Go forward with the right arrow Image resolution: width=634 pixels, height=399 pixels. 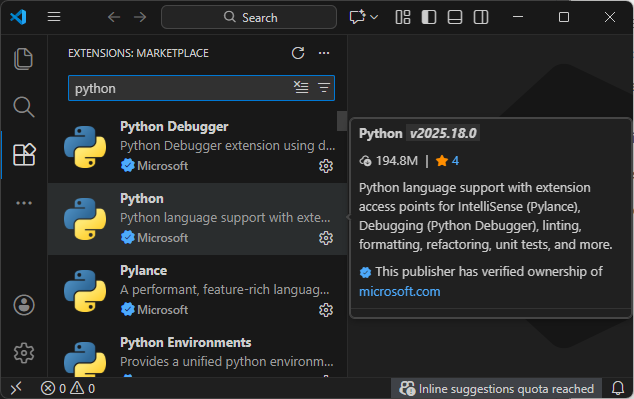[x=140, y=17]
